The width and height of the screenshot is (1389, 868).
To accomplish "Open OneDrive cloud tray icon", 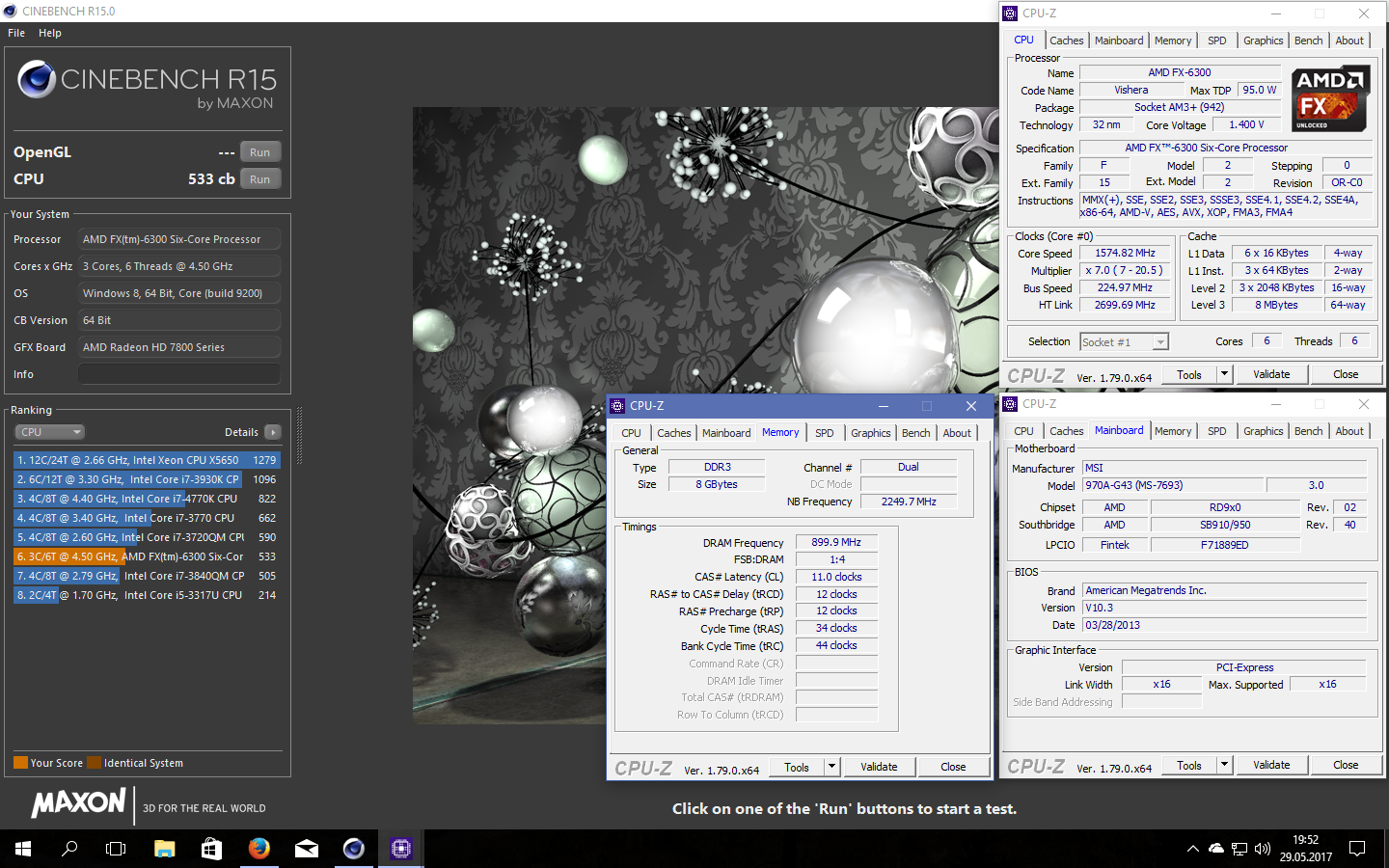I will pos(1216,849).
